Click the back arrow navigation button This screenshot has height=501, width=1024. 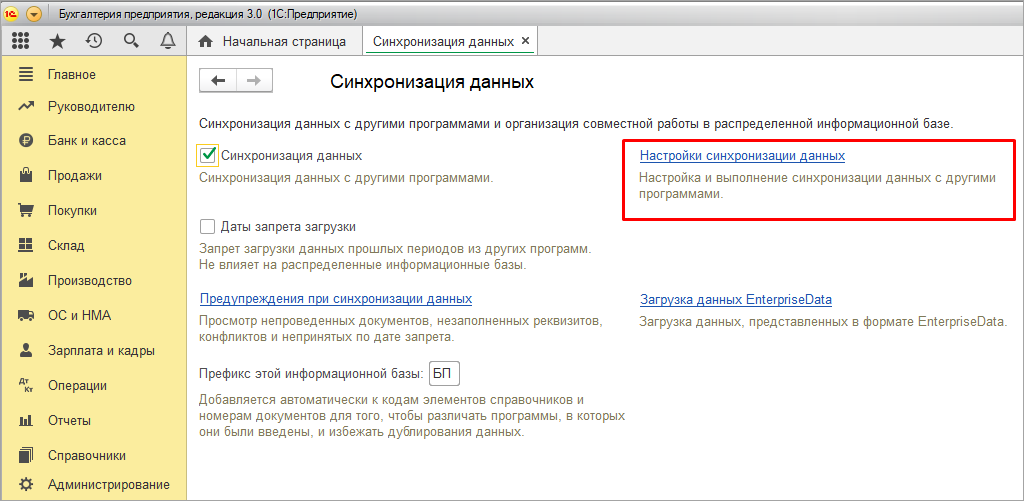tap(218, 81)
